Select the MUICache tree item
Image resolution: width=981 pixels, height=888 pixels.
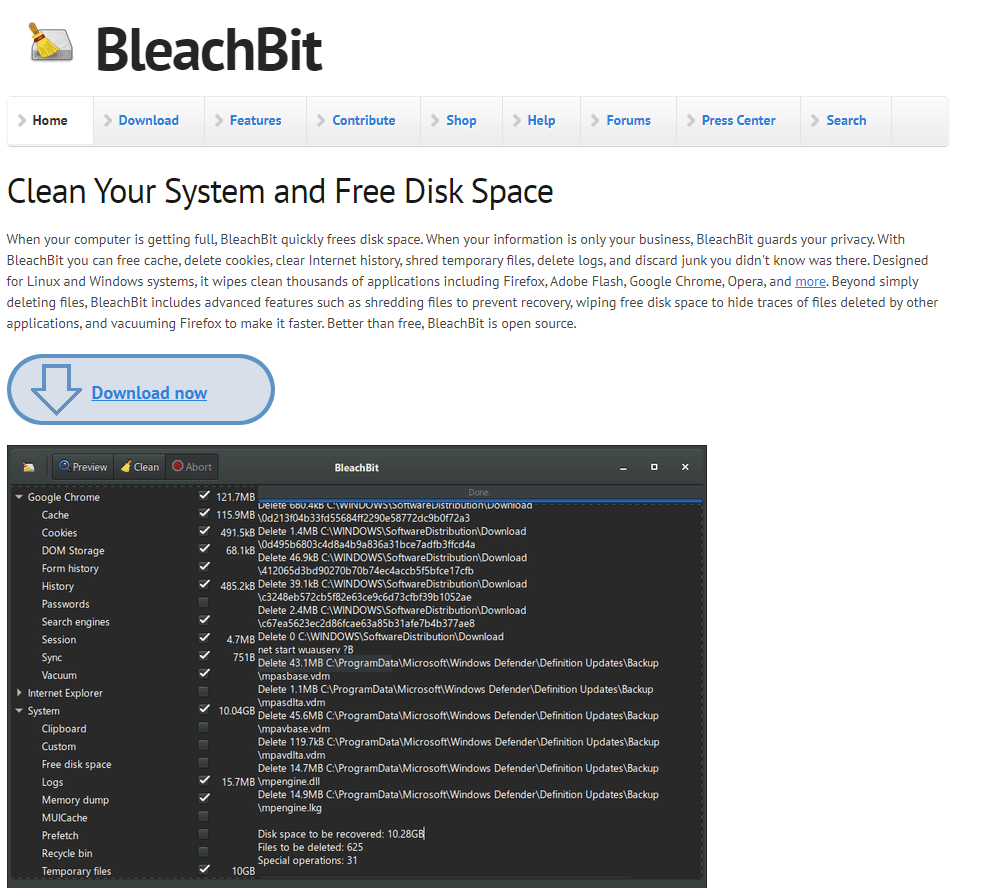click(64, 818)
